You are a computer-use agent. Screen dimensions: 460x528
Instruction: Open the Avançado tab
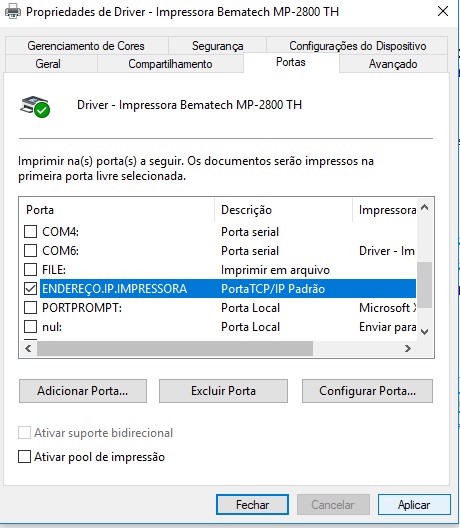393,64
